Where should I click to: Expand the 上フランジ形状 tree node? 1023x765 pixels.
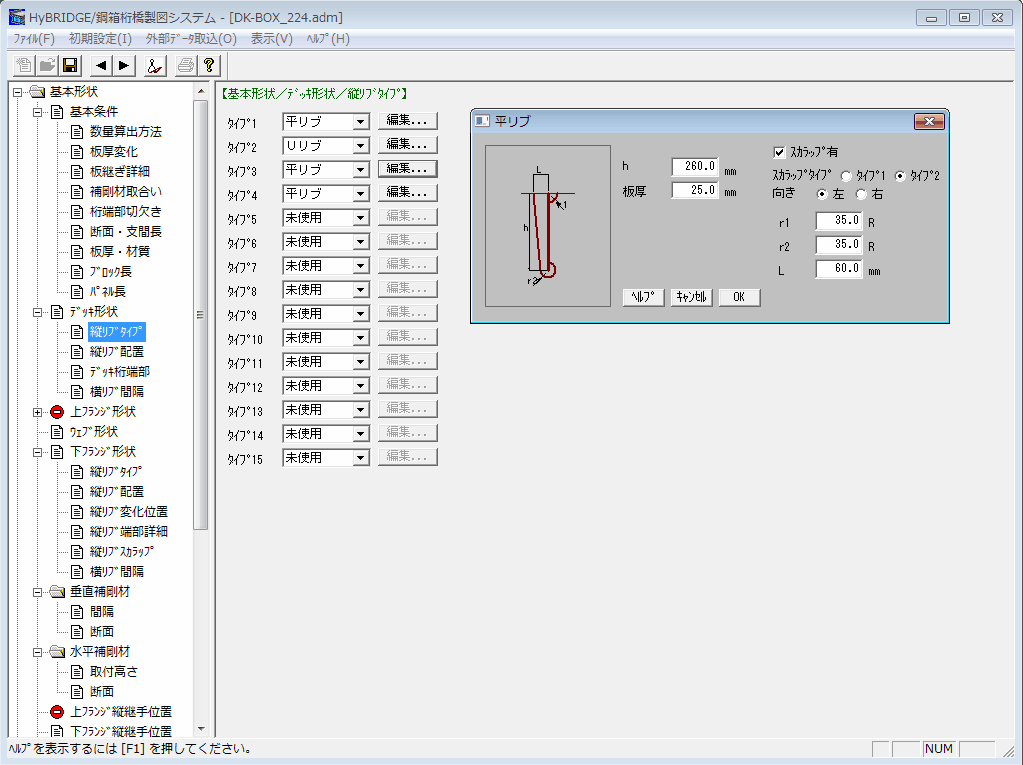coord(38,412)
